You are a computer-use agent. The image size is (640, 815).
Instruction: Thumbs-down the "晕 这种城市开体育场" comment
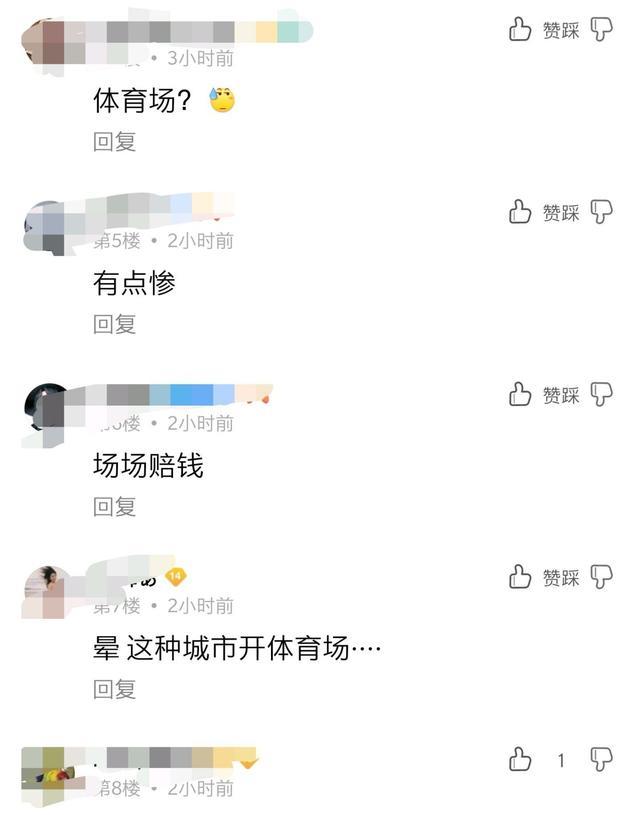(602, 577)
